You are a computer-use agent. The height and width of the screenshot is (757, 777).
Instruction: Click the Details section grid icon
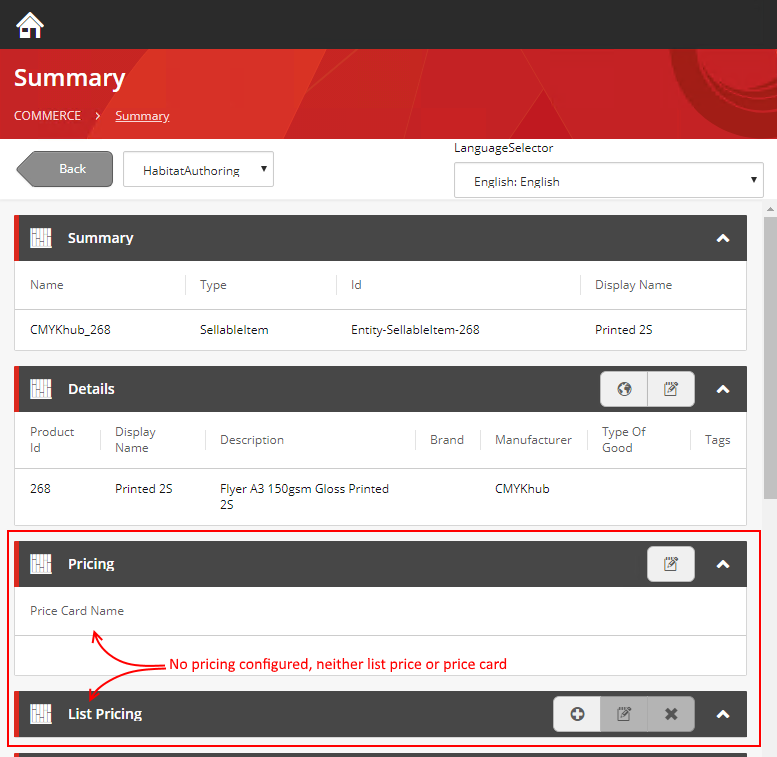click(x=41, y=389)
